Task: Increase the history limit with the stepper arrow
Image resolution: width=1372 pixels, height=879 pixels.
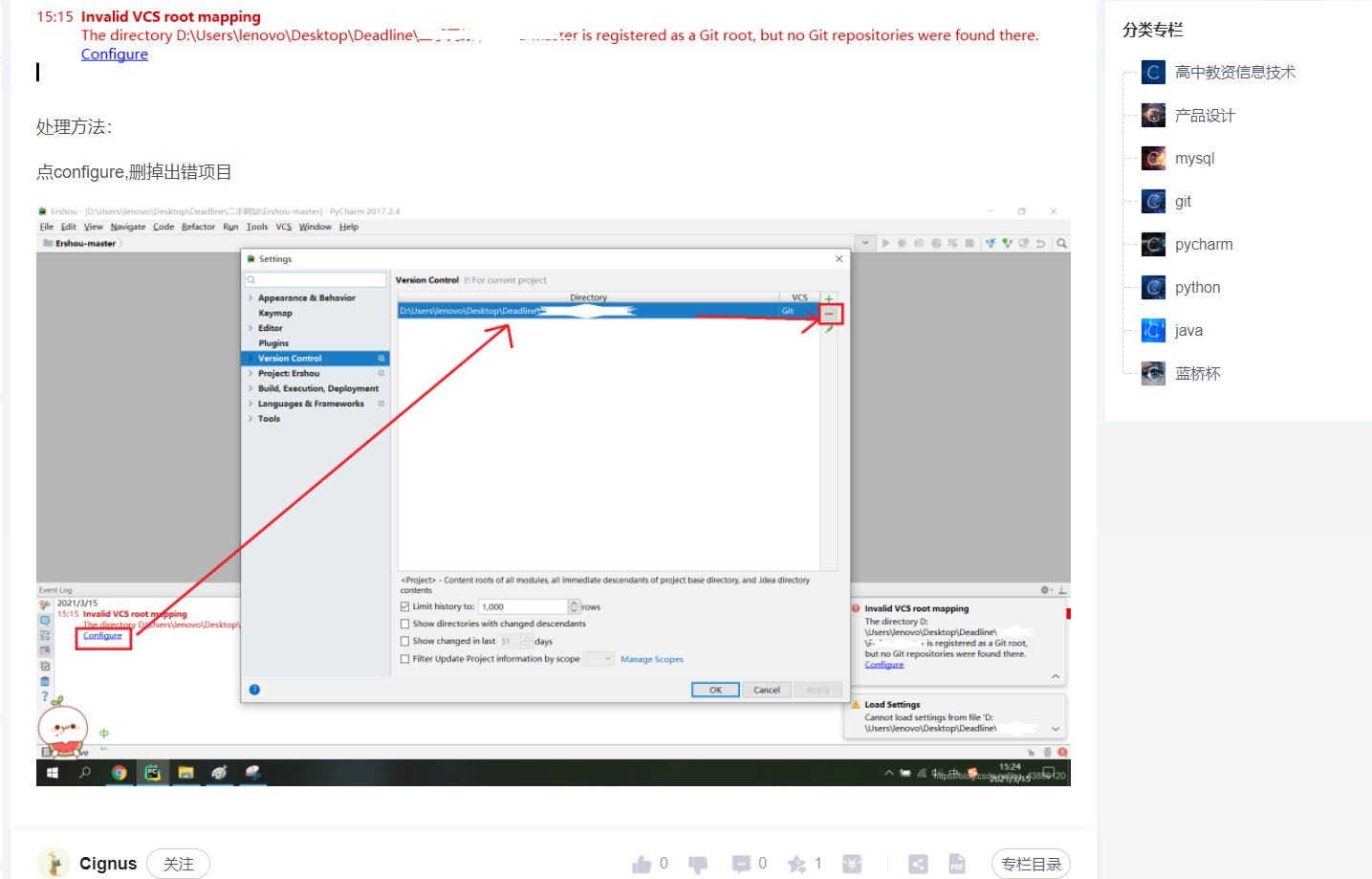Action: (574, 603)
